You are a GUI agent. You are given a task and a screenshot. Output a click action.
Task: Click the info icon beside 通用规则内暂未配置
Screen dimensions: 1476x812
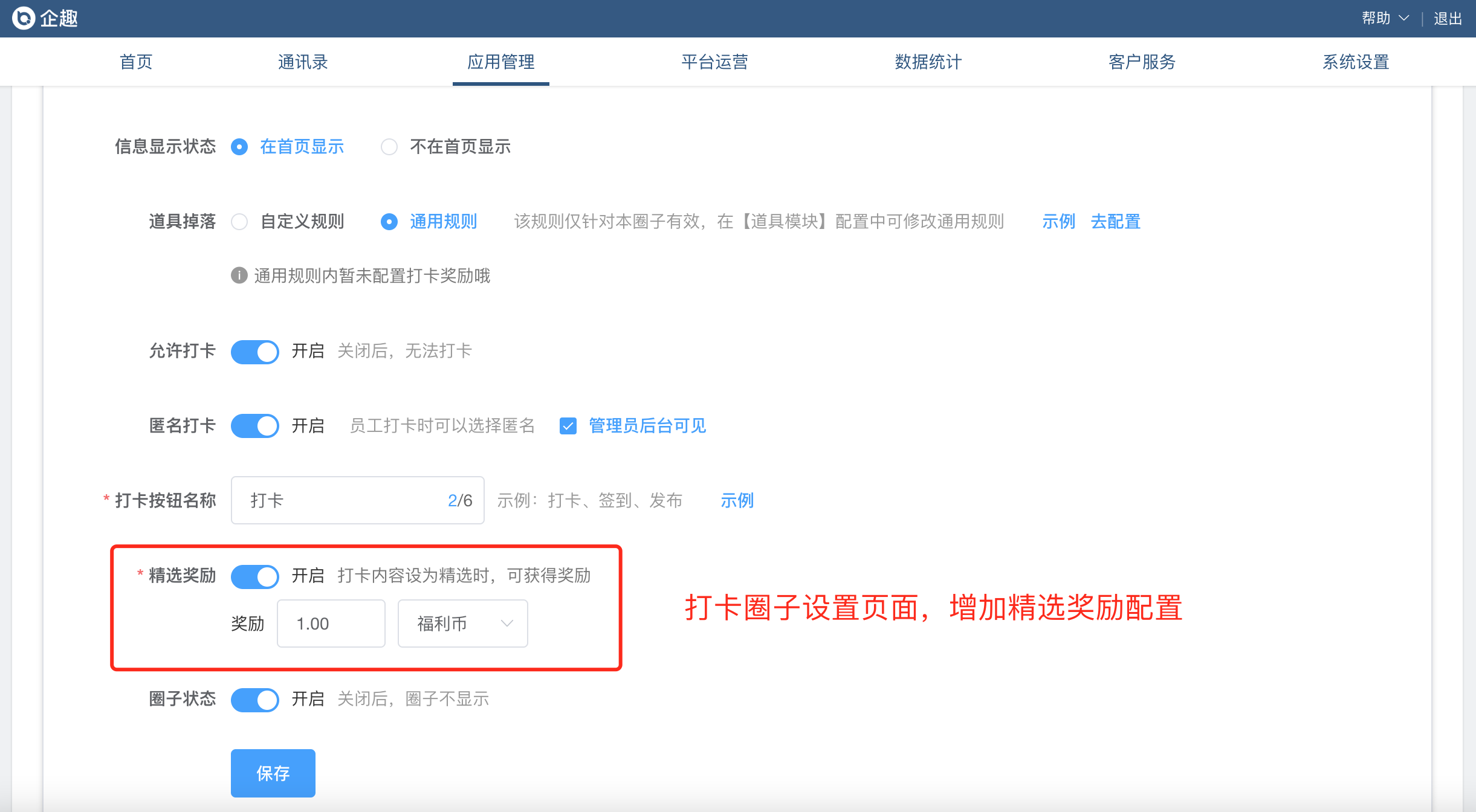[239, 275]
